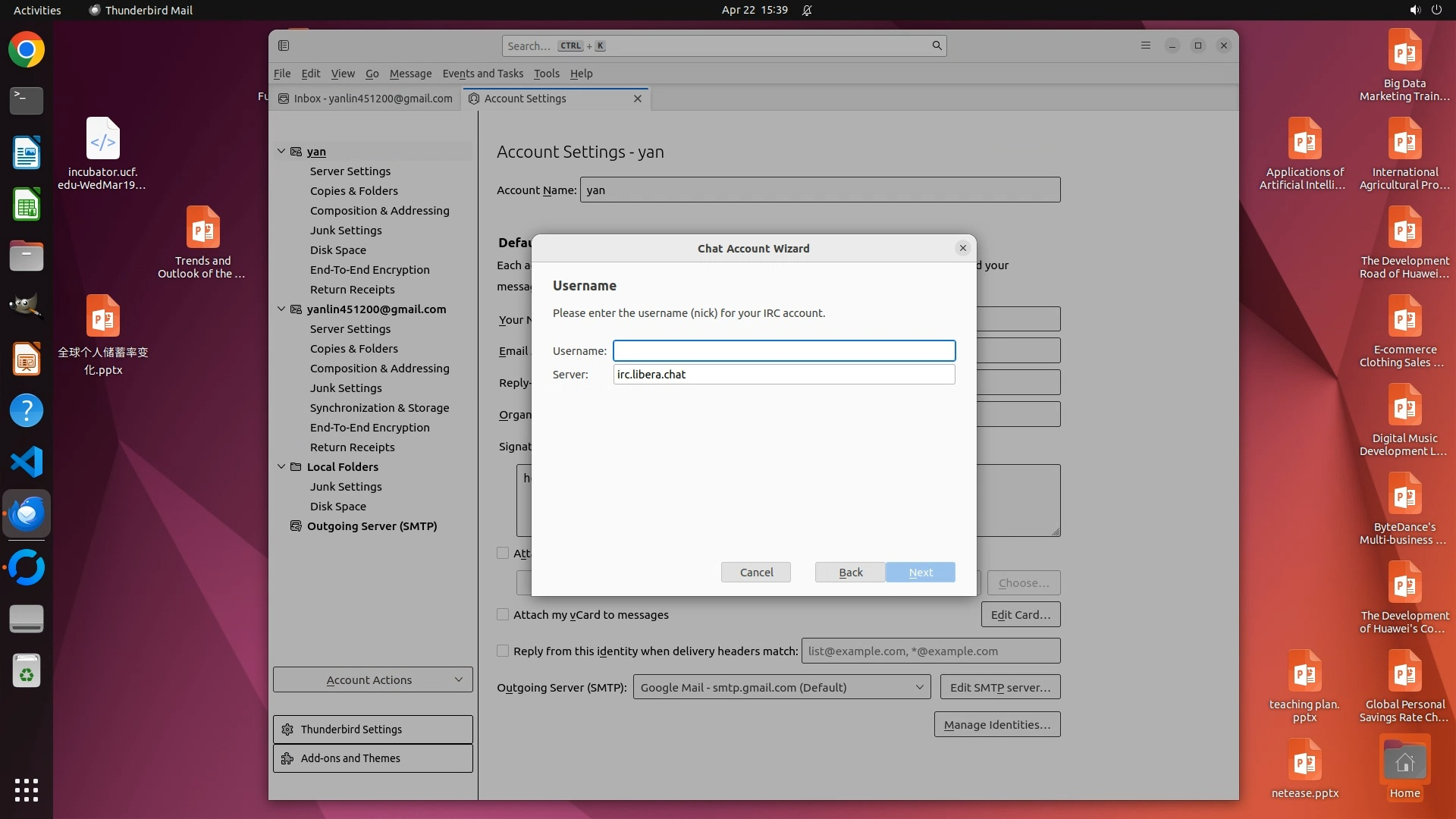Open Thunderbird Settings gear icon

click(287, 730)
